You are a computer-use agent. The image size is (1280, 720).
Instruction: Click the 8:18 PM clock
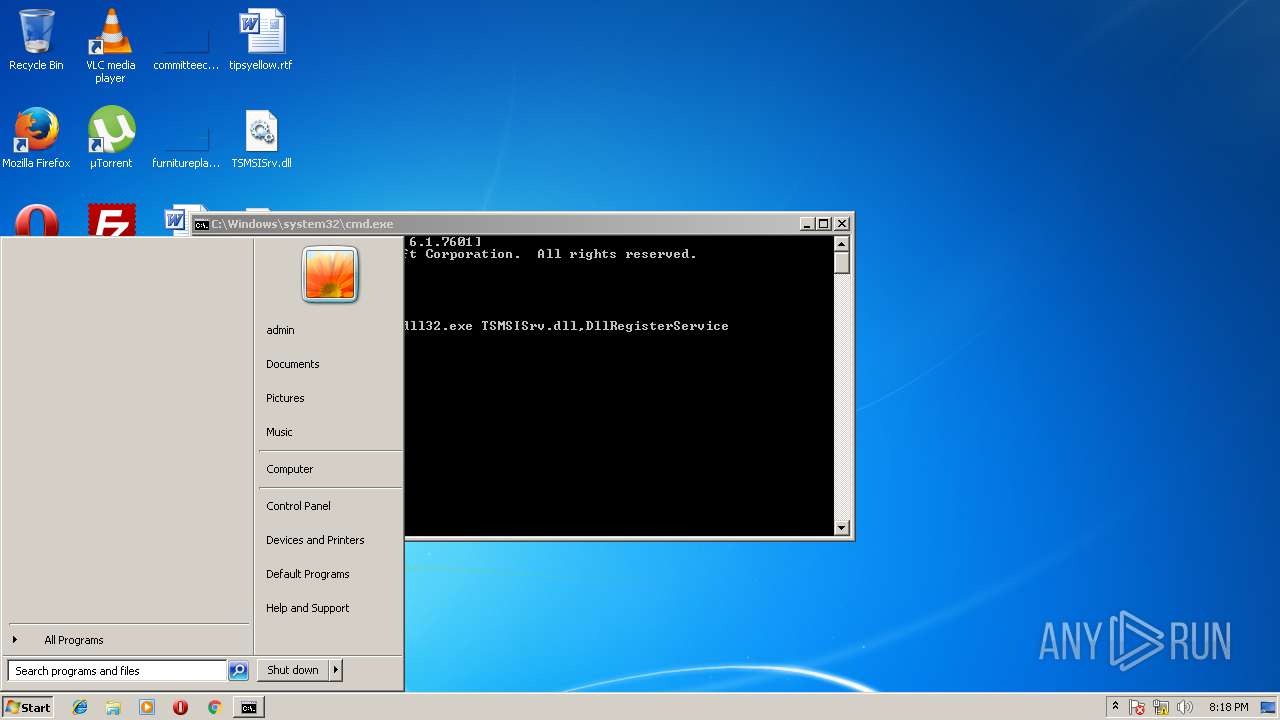[1228, 707]
